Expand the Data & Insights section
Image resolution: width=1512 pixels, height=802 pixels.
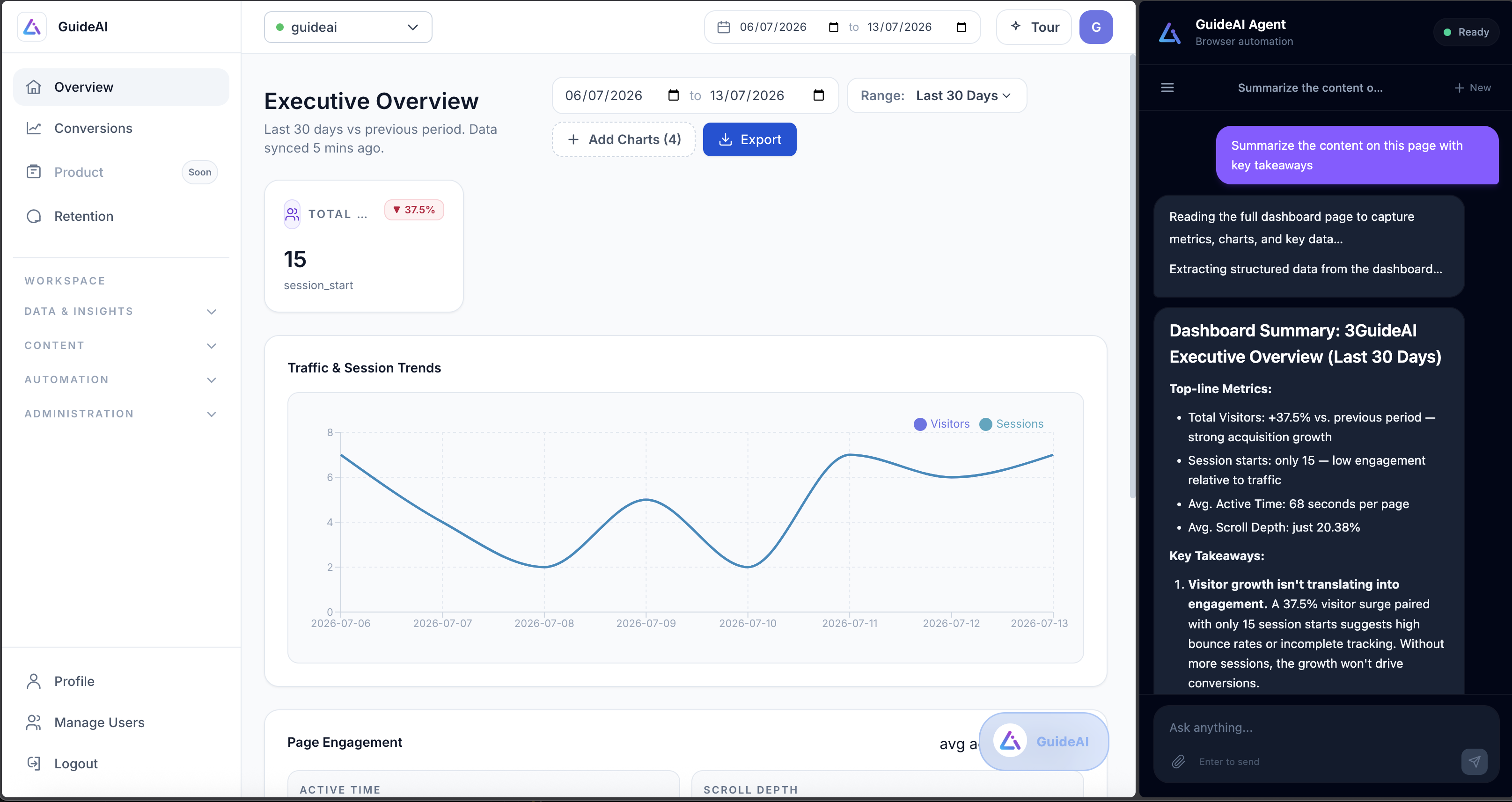(x=121, y=312)
